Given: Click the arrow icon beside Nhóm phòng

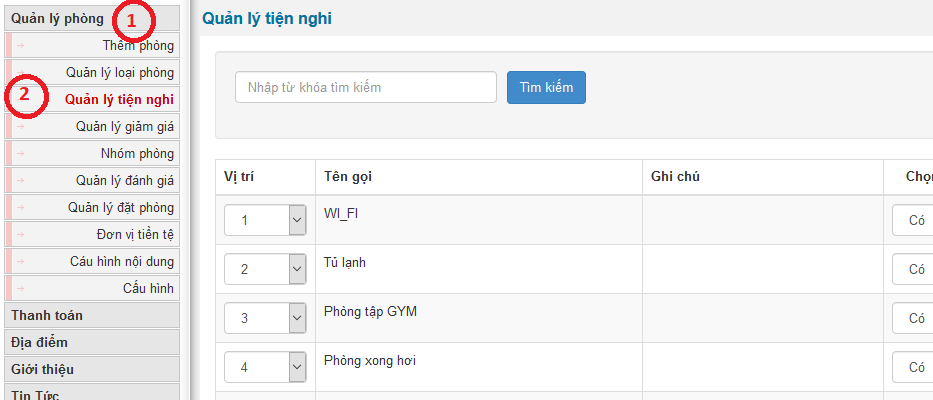Looking at the screenshot, I should click(x=20, y=153).
